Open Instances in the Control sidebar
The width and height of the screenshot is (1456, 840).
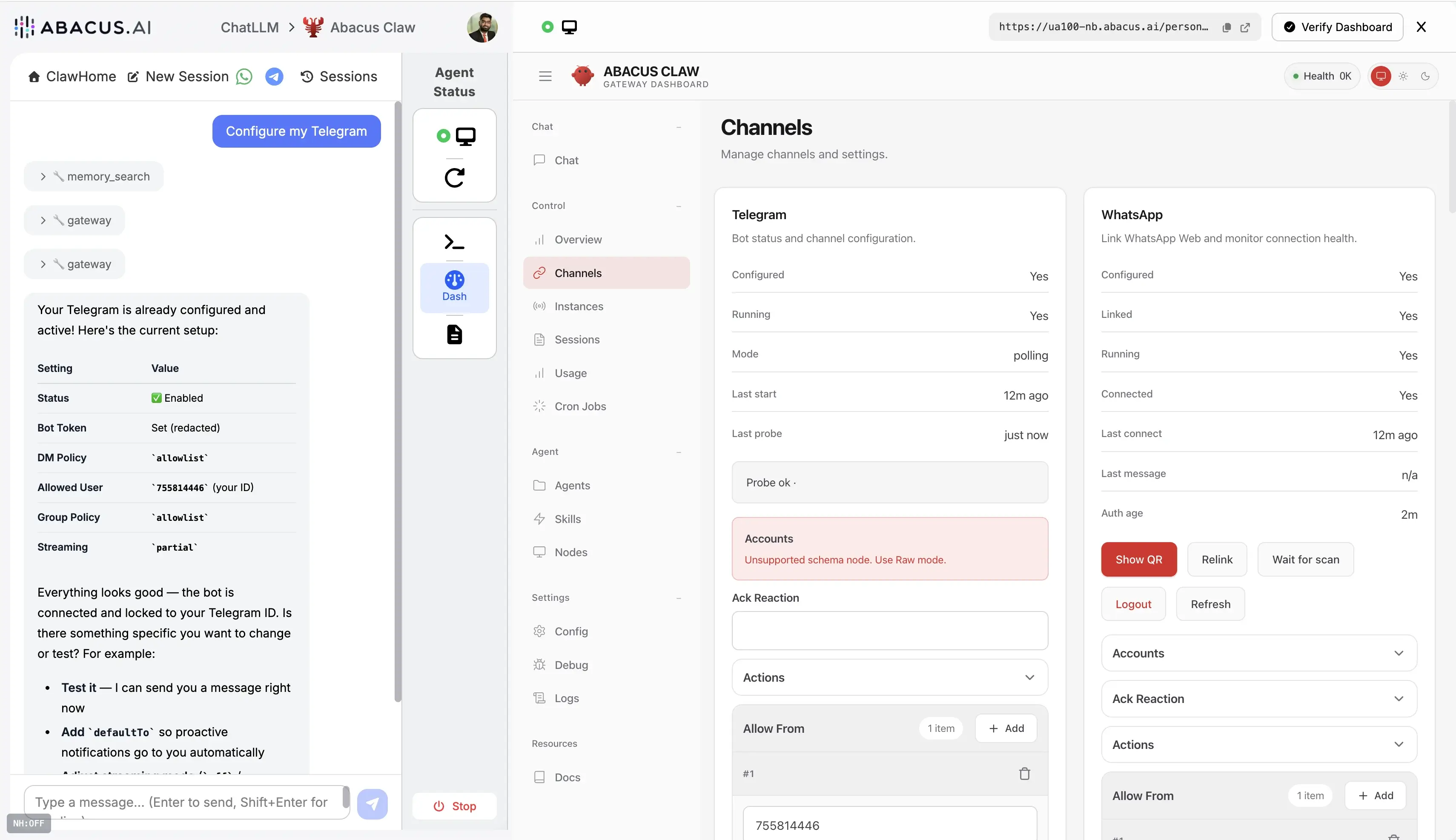578,306
